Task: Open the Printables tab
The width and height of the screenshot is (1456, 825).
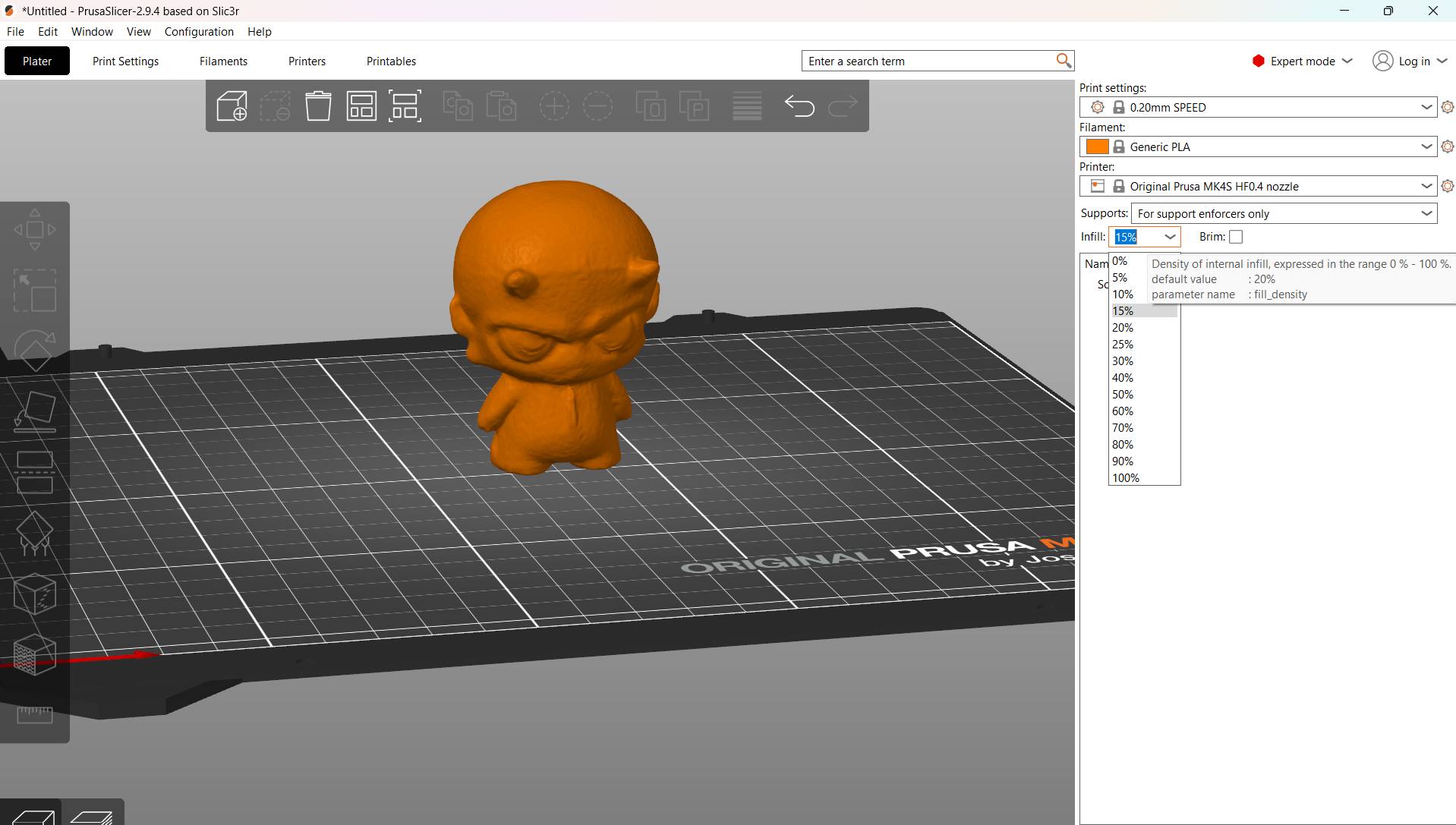Action: [x=391, y=61]
